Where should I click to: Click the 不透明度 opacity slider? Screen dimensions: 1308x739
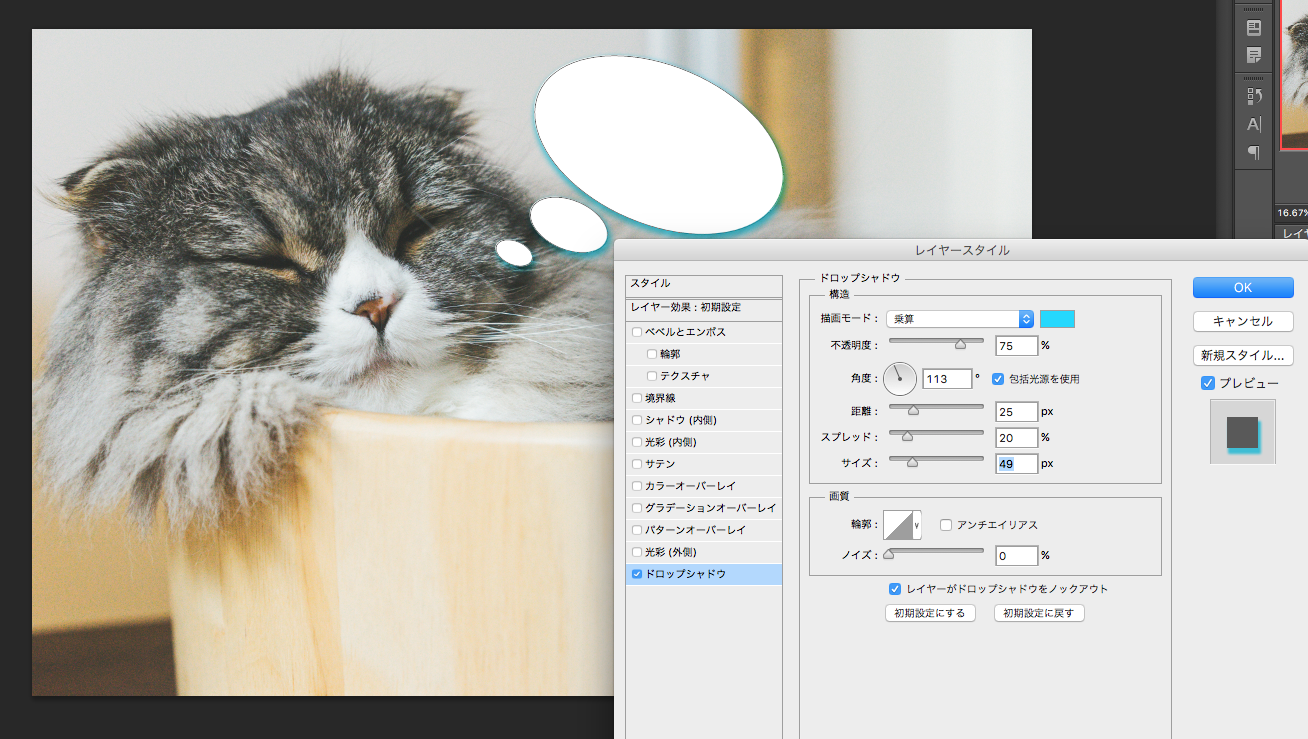936,343
